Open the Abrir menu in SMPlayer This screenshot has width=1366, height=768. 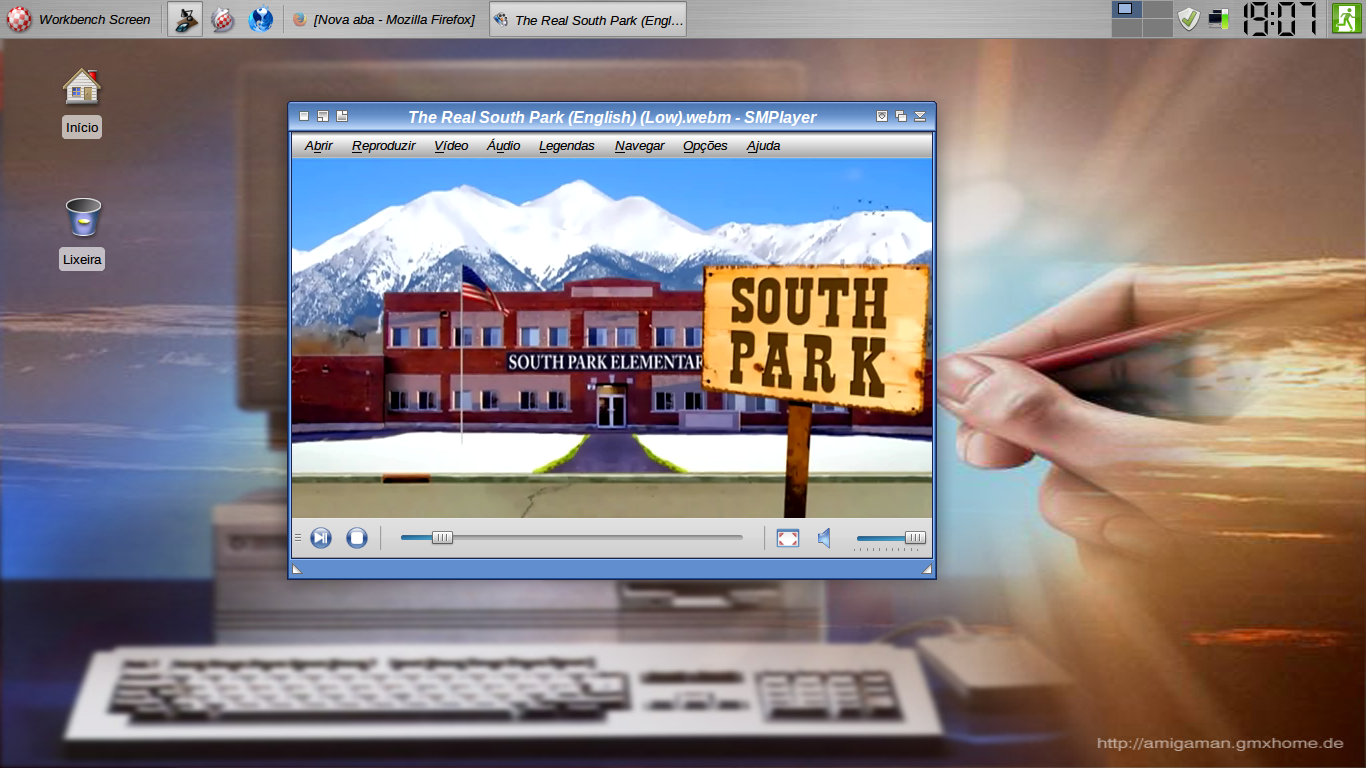tap(319, 146)
